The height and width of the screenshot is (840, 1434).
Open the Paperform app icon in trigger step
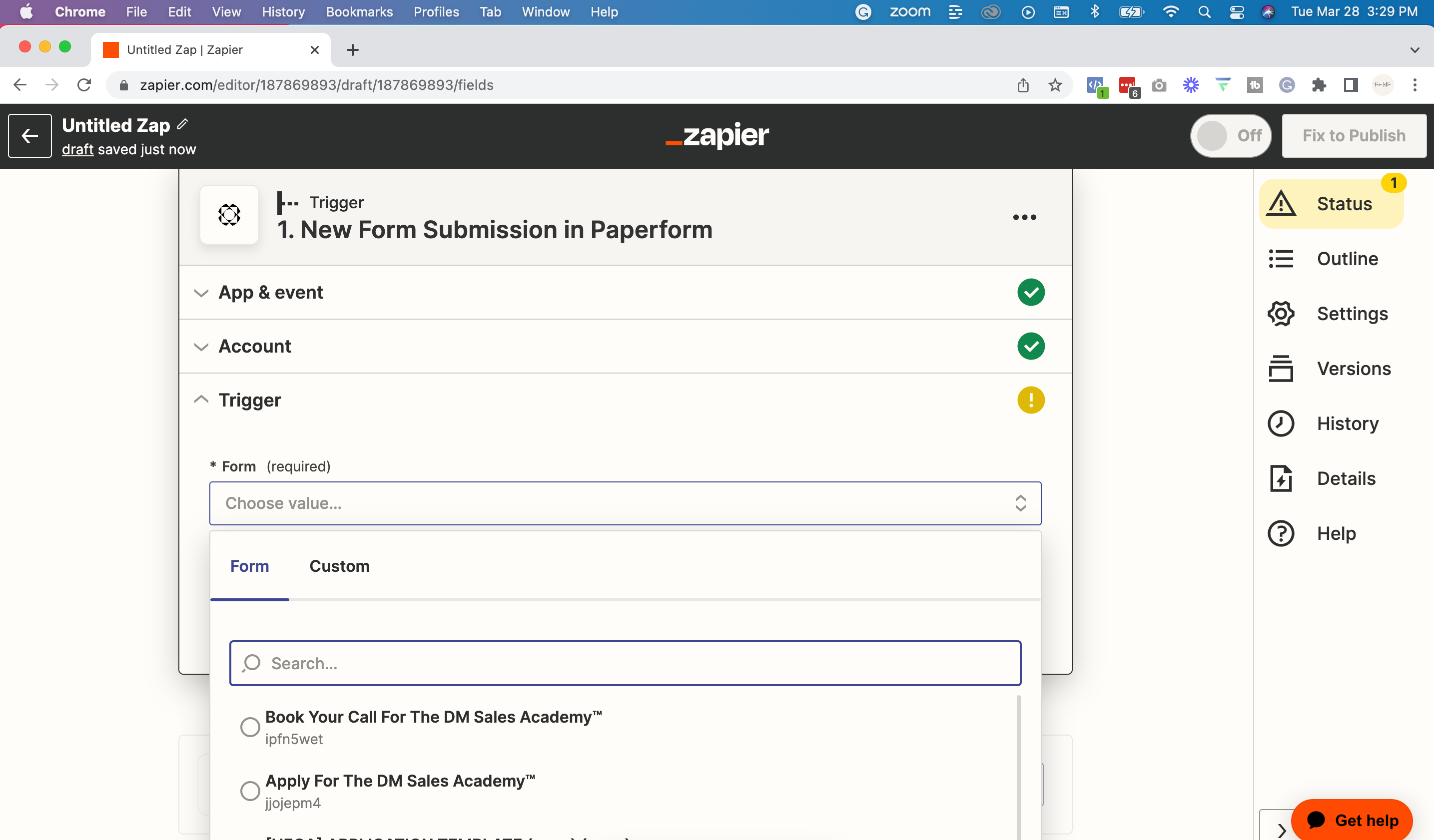tap(229, 215)
